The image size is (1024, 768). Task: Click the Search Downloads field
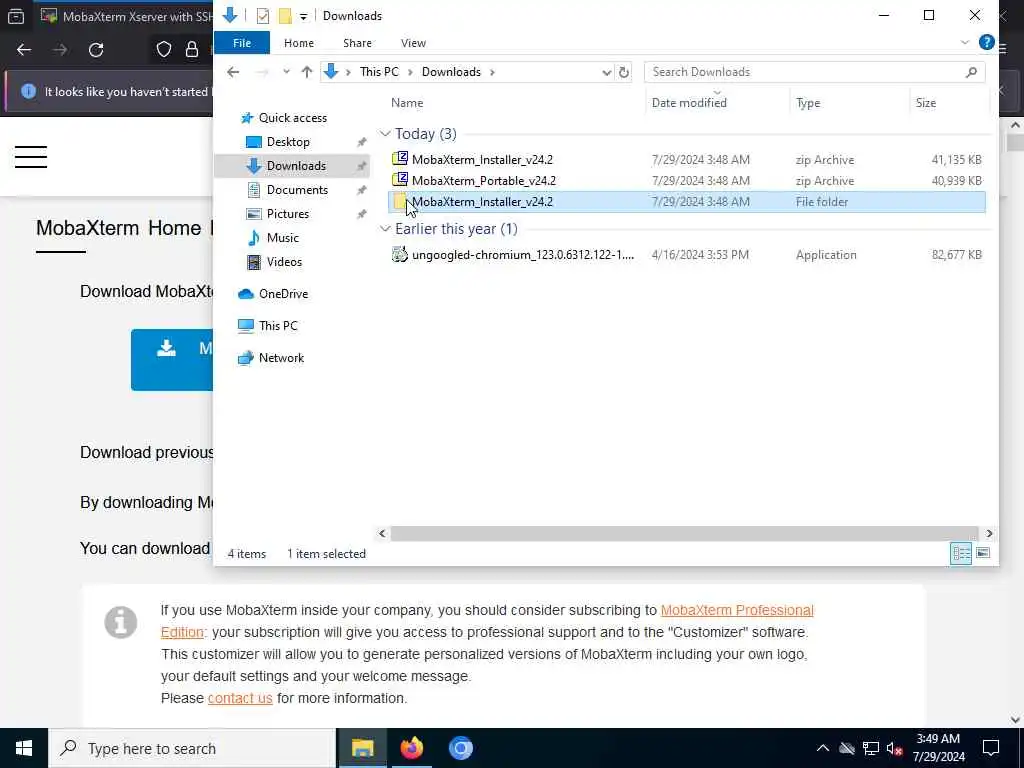(x=814, y=72)
